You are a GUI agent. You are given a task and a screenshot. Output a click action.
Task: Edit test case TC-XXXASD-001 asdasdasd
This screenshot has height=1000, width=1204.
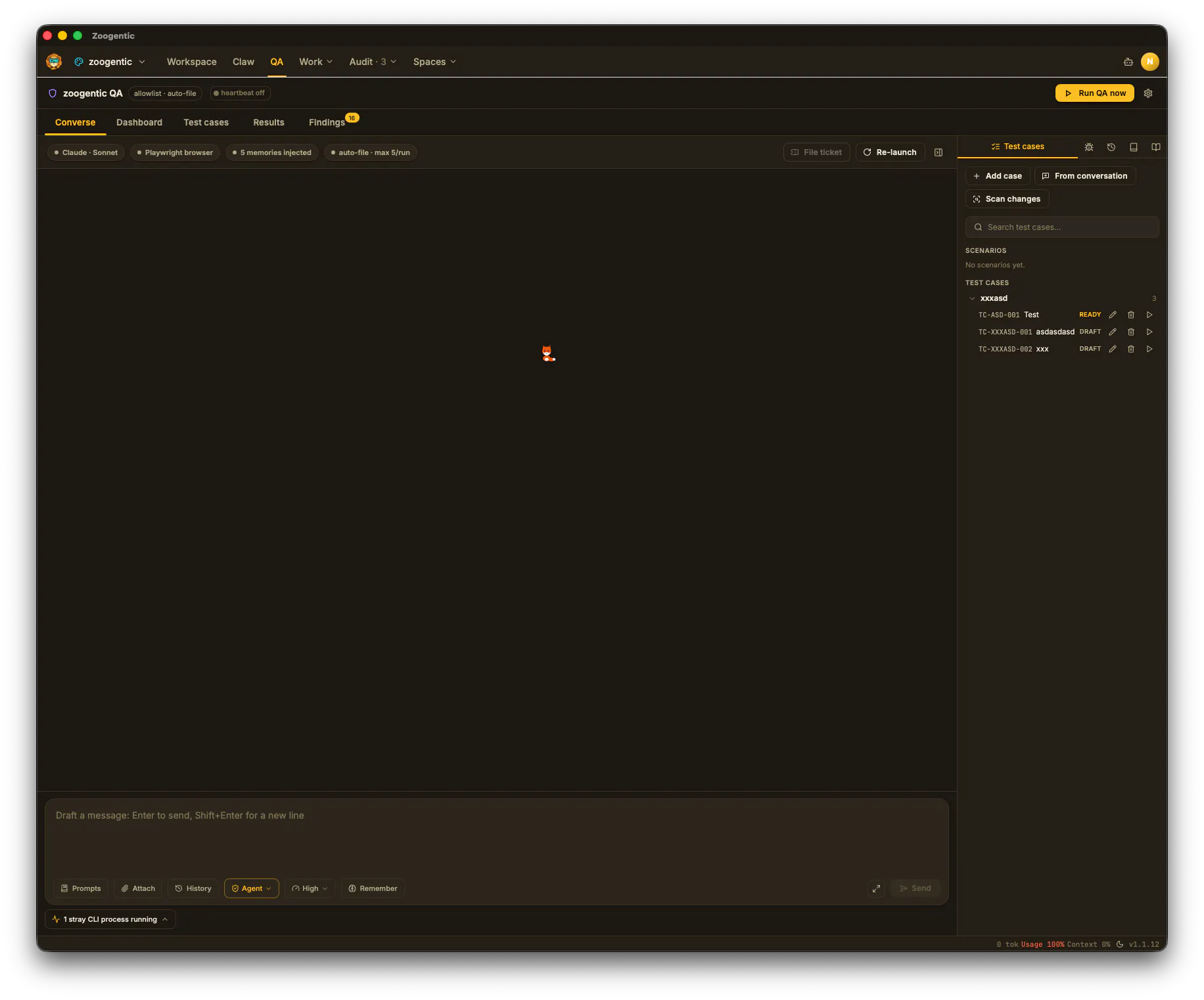pos(1113,332)
